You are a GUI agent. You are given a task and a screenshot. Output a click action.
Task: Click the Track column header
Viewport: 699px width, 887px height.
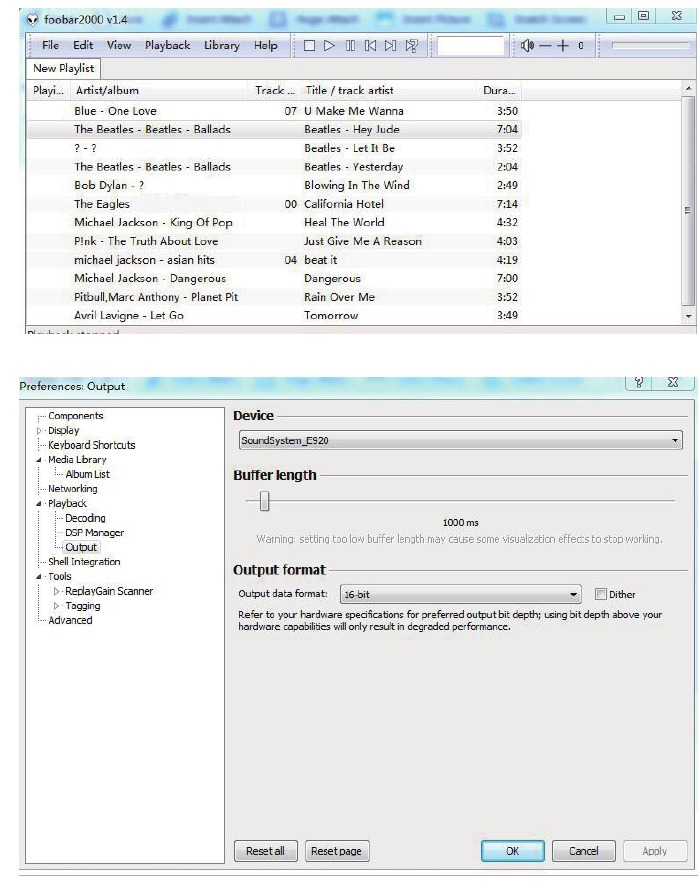[x=274, y=91]
